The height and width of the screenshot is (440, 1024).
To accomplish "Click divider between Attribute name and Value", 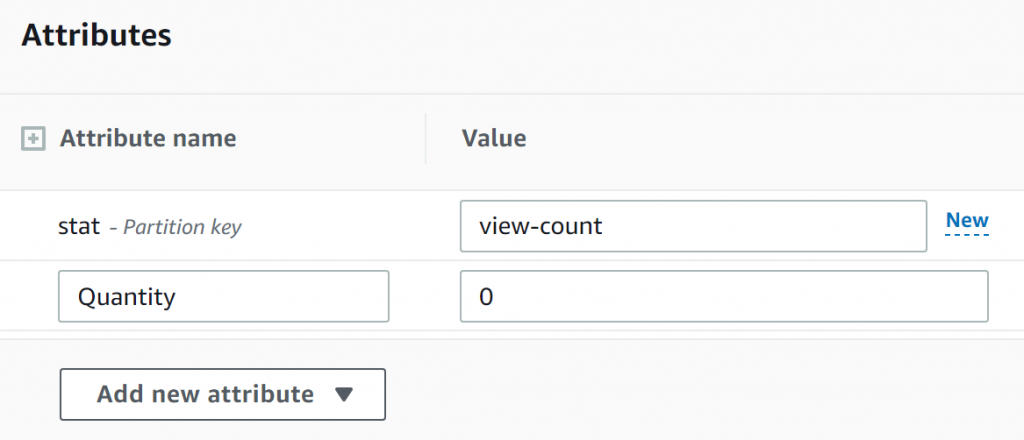I will pos(425,139).
